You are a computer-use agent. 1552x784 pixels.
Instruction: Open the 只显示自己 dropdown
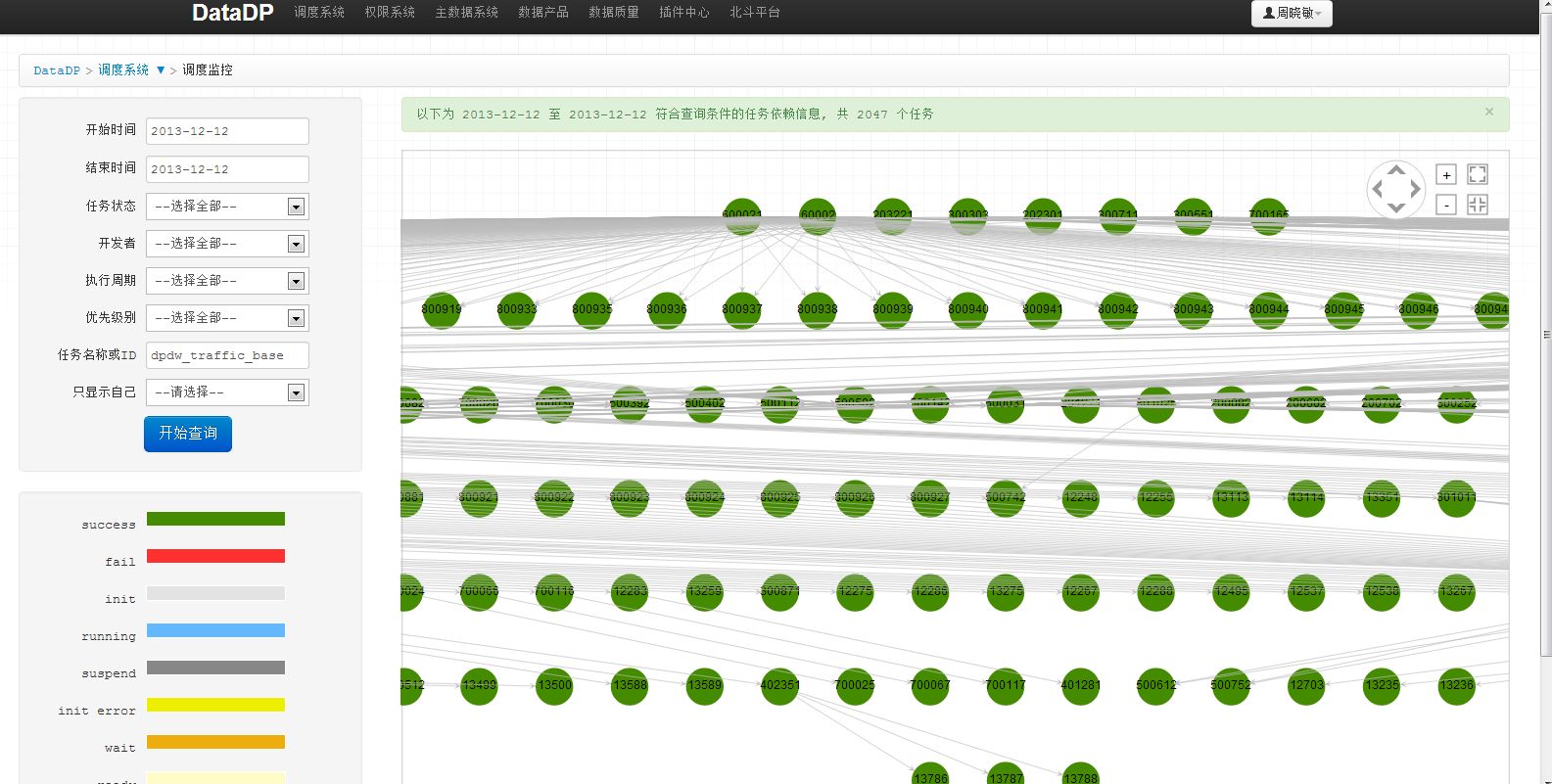point(227,392)
